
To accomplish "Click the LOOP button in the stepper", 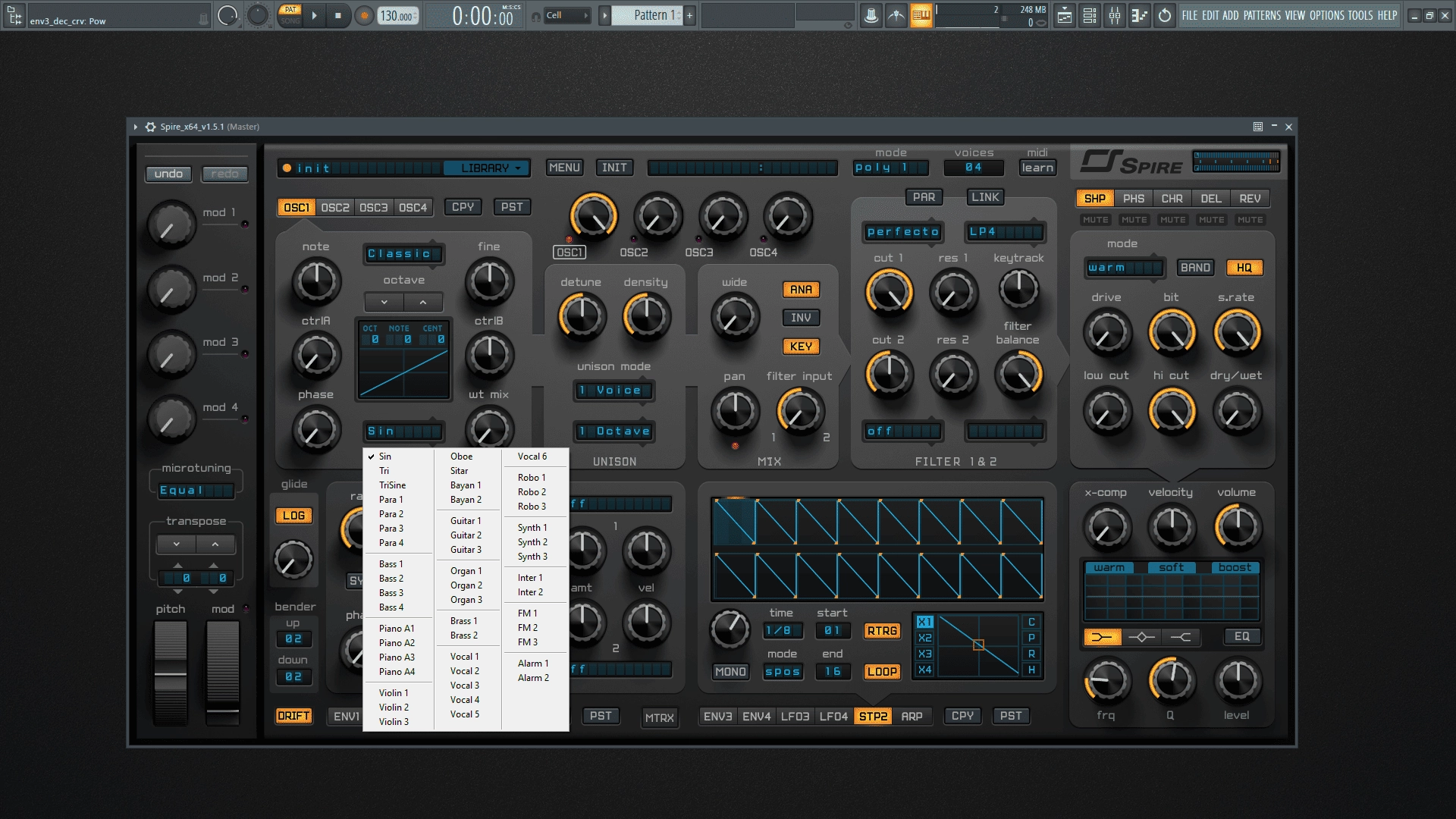I will tap(882, 672).
